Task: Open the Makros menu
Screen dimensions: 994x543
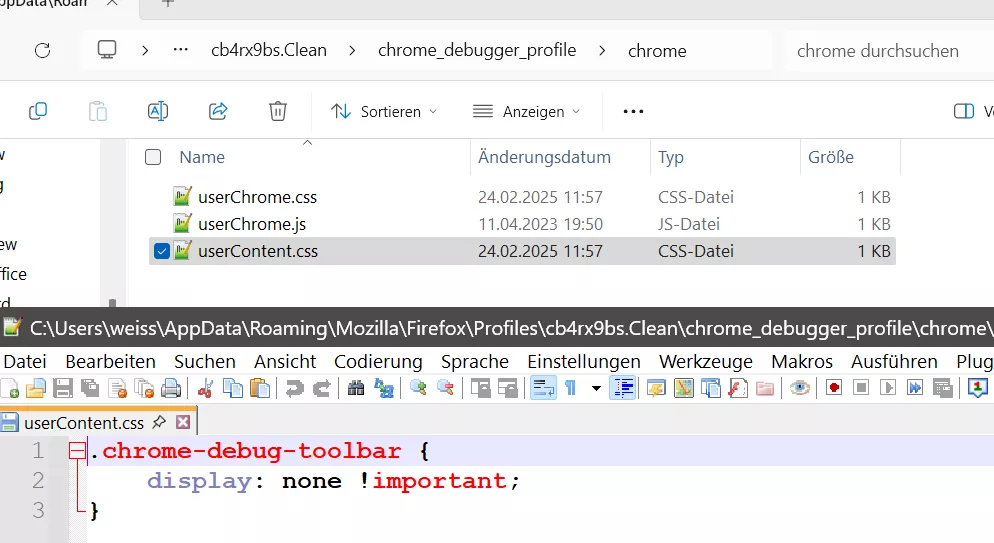Action: pyautogui.click(x=802, y=361)
